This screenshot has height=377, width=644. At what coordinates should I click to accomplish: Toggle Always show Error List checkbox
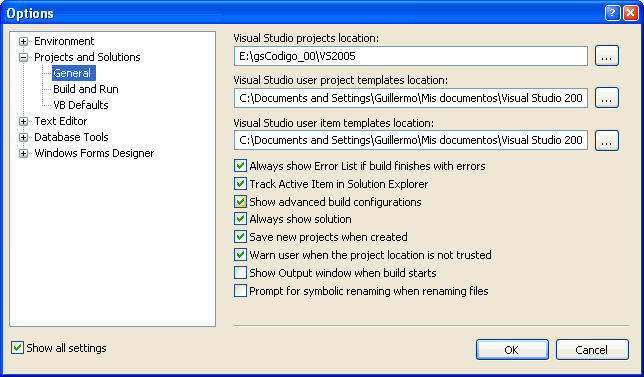coord(240,166)
